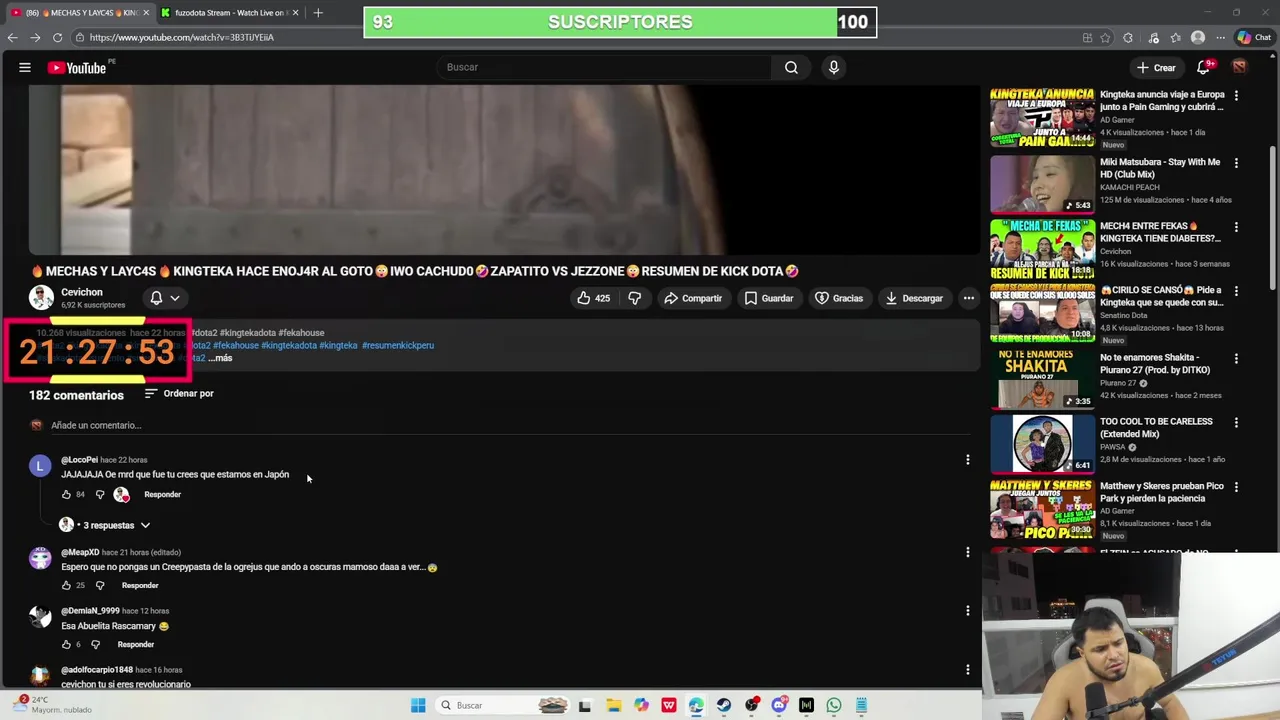The height and width of the screenshot is (720, 1280).
Task: Click the browser address bar URL
Action: point(181,37)
